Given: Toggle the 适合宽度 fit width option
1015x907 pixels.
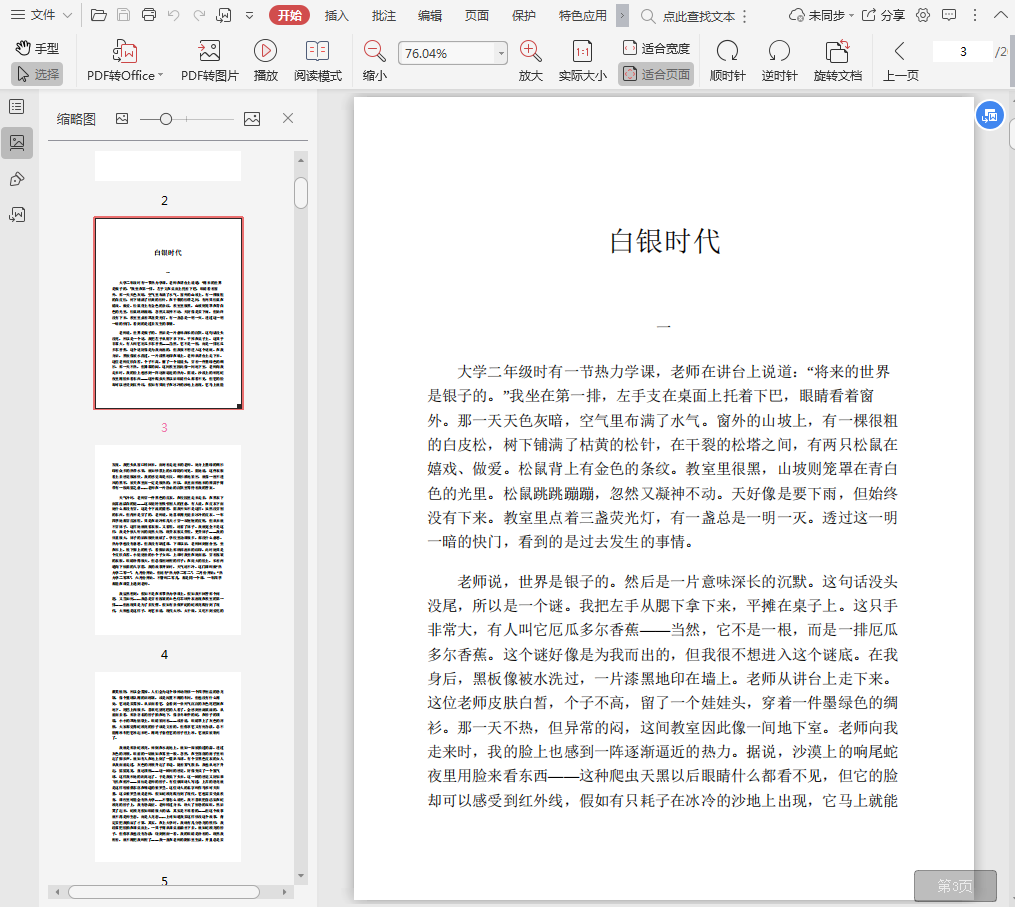Looking at the screenshot, I should click(x=657, y=48).
